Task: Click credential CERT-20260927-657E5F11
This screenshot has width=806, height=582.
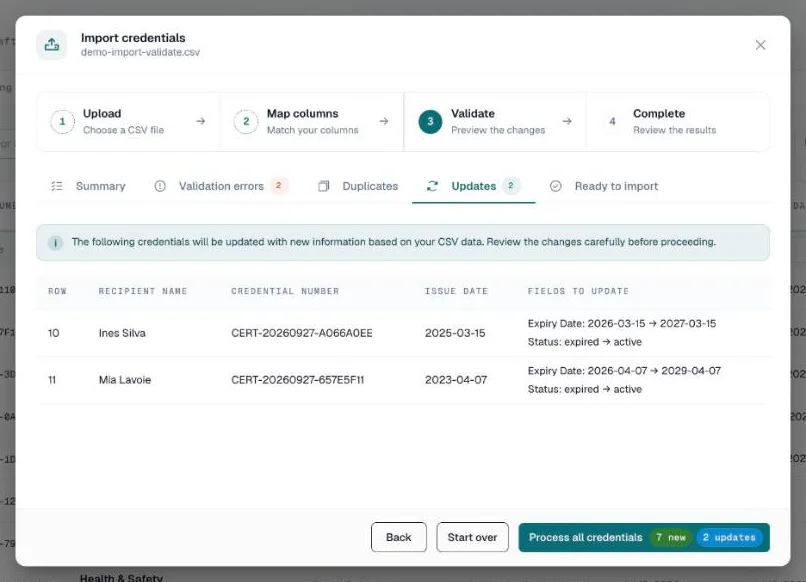Action: (x=298, y=380)
